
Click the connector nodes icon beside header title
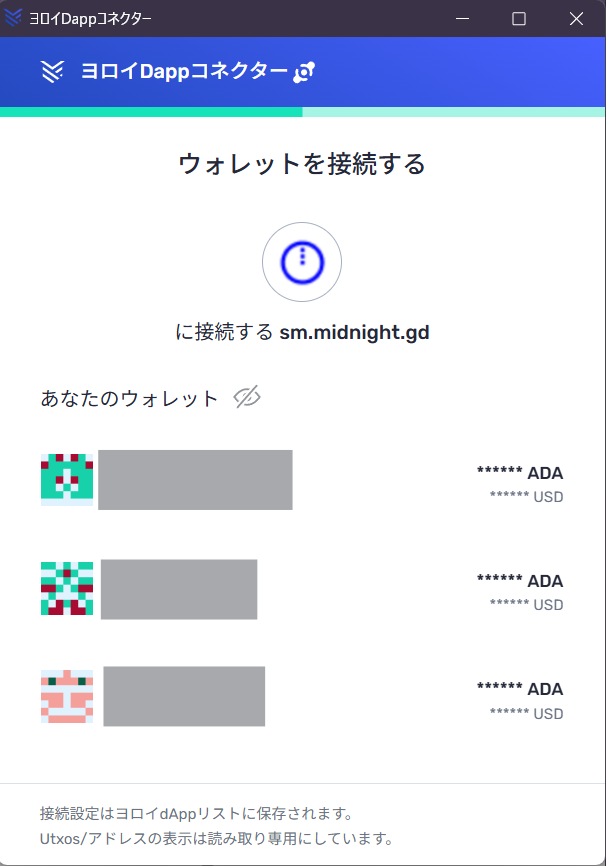click(x=305, y=71)
